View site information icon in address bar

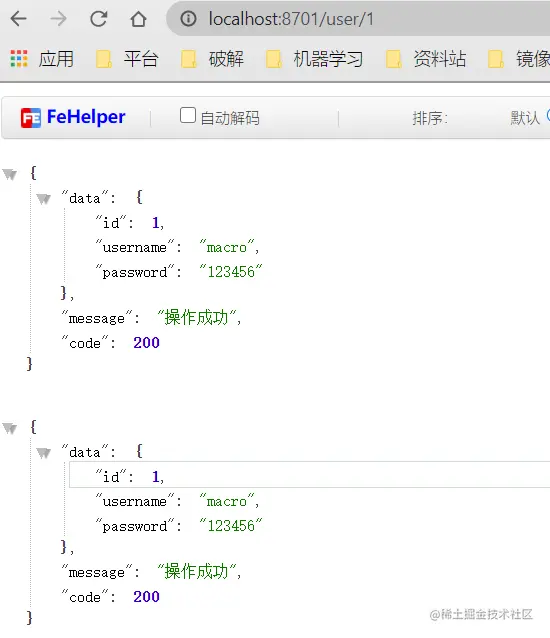tap(188, 19)
